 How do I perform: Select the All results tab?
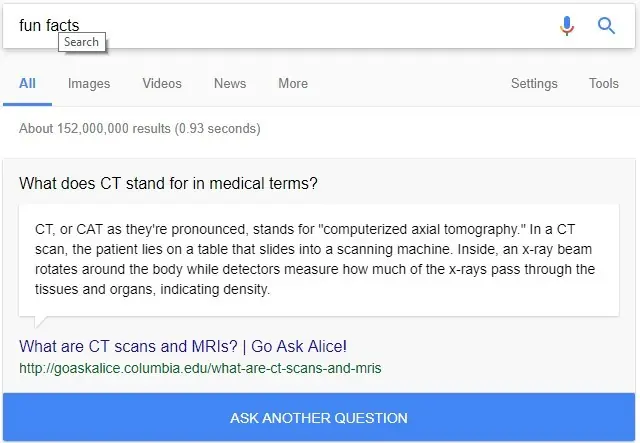(28, 83)
